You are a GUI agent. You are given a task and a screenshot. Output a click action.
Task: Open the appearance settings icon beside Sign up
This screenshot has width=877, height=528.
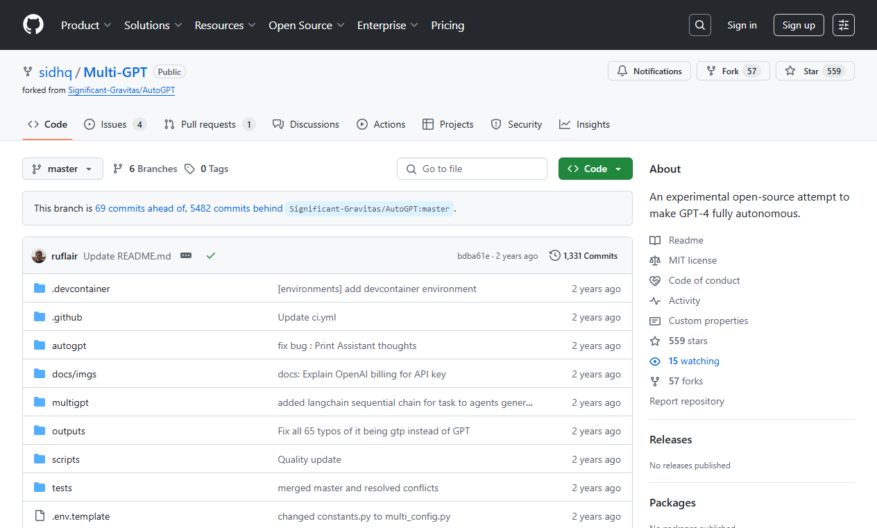point(843,25)
